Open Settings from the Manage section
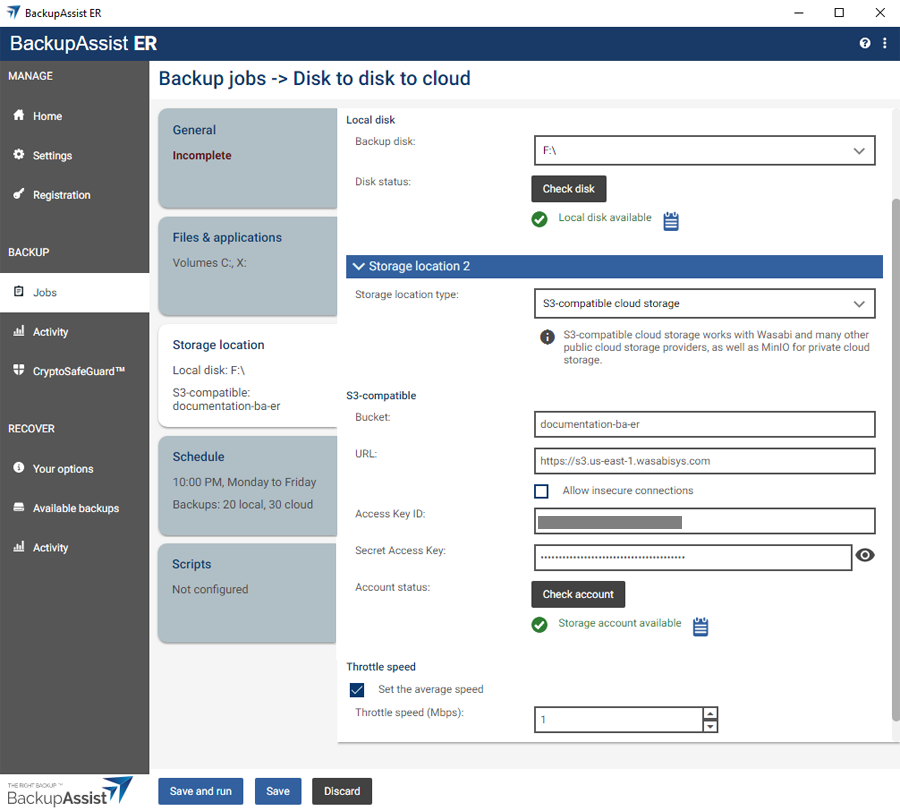This screenshot has height=811, width=900. point(52,156)
